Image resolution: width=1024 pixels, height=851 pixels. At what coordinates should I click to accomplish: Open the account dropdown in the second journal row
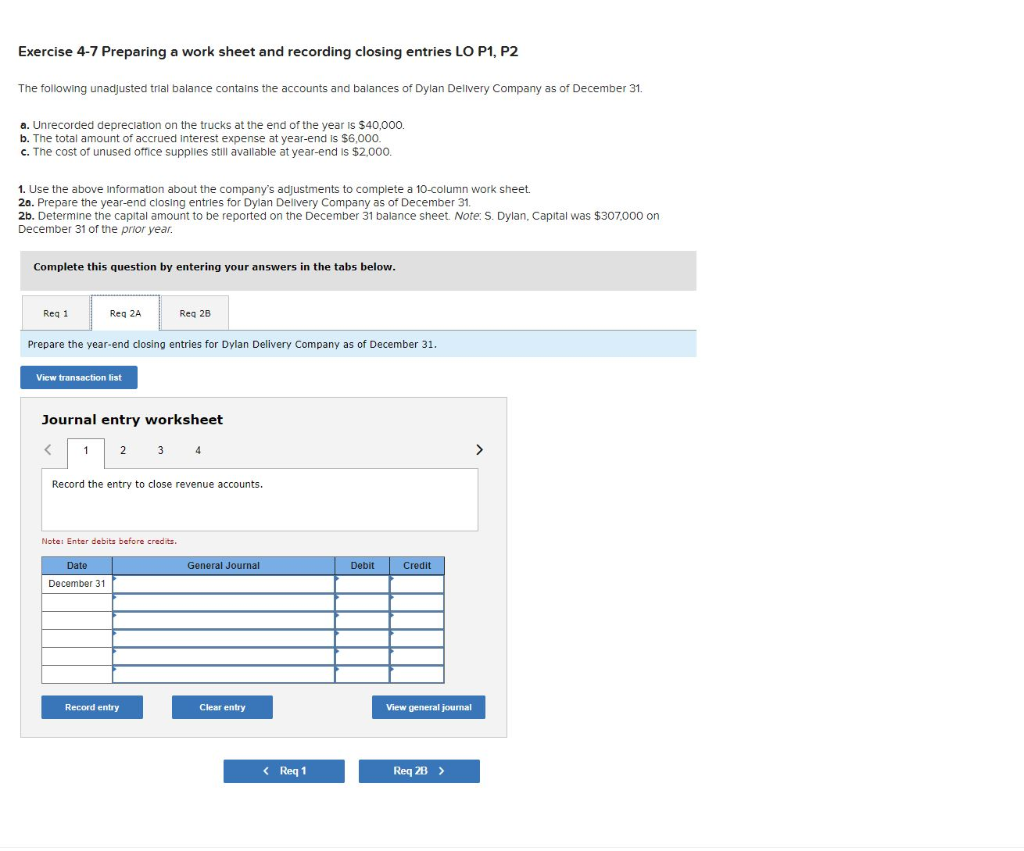(x=223, y=601)
